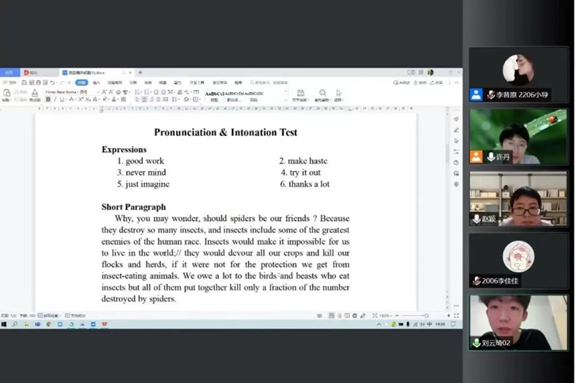The height and width of the screenshot is (383, 576).
Task: Collapse the ribbon with the chevron arrow
Action: (x=456, y=83)
